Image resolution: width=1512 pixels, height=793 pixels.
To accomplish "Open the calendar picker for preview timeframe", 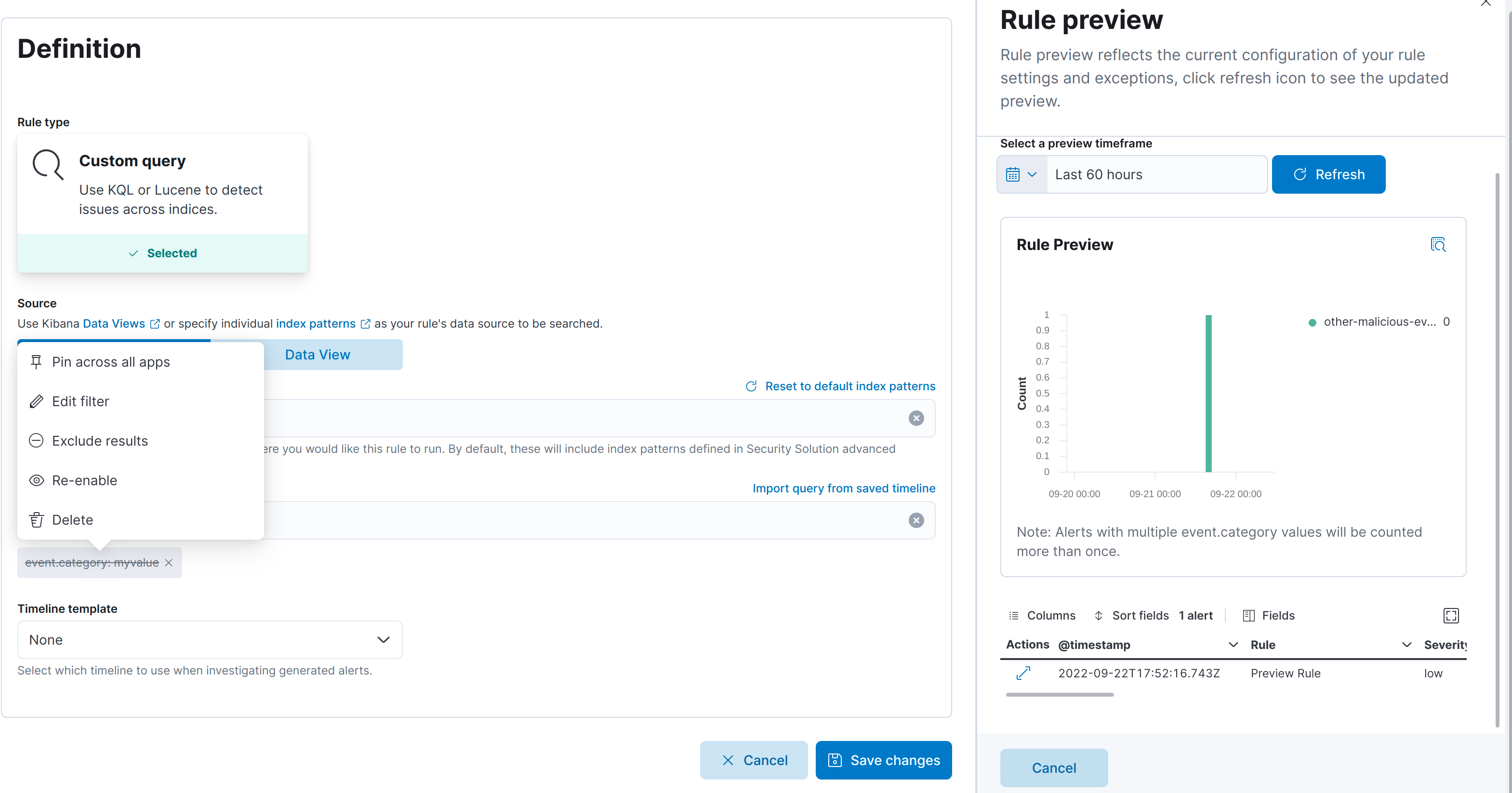I will pyautogui.click(x=1021, y=174).
